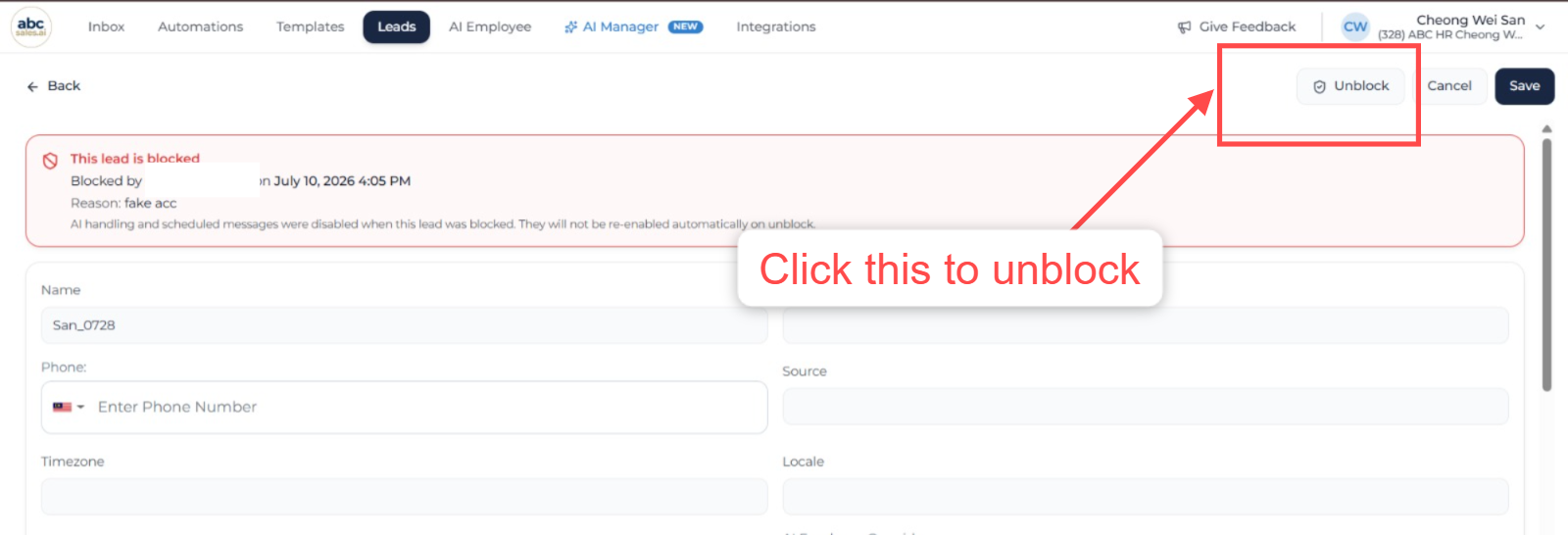Click the Source field
The width and height of the screenshot is (1568, 535).
[1146, 407]
